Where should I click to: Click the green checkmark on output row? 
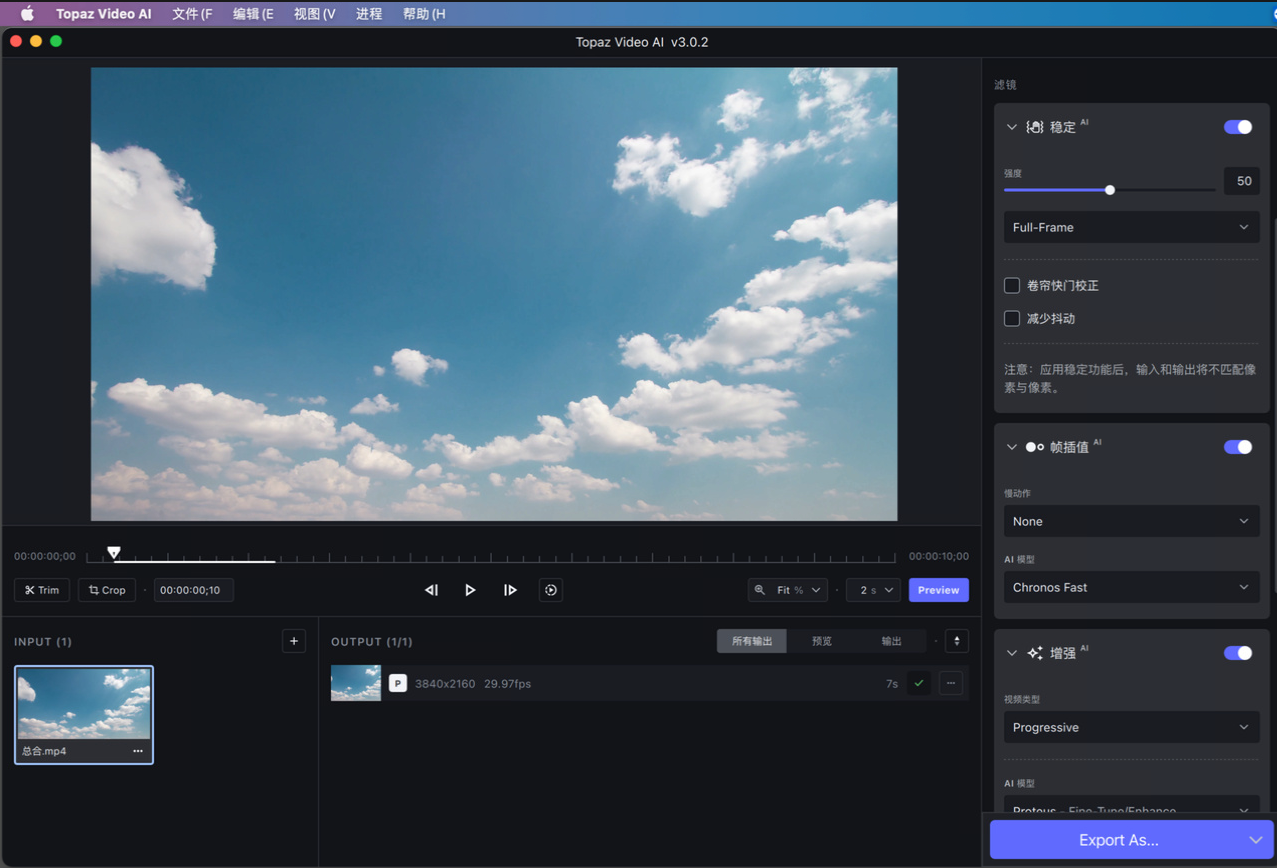pos(918,683)
